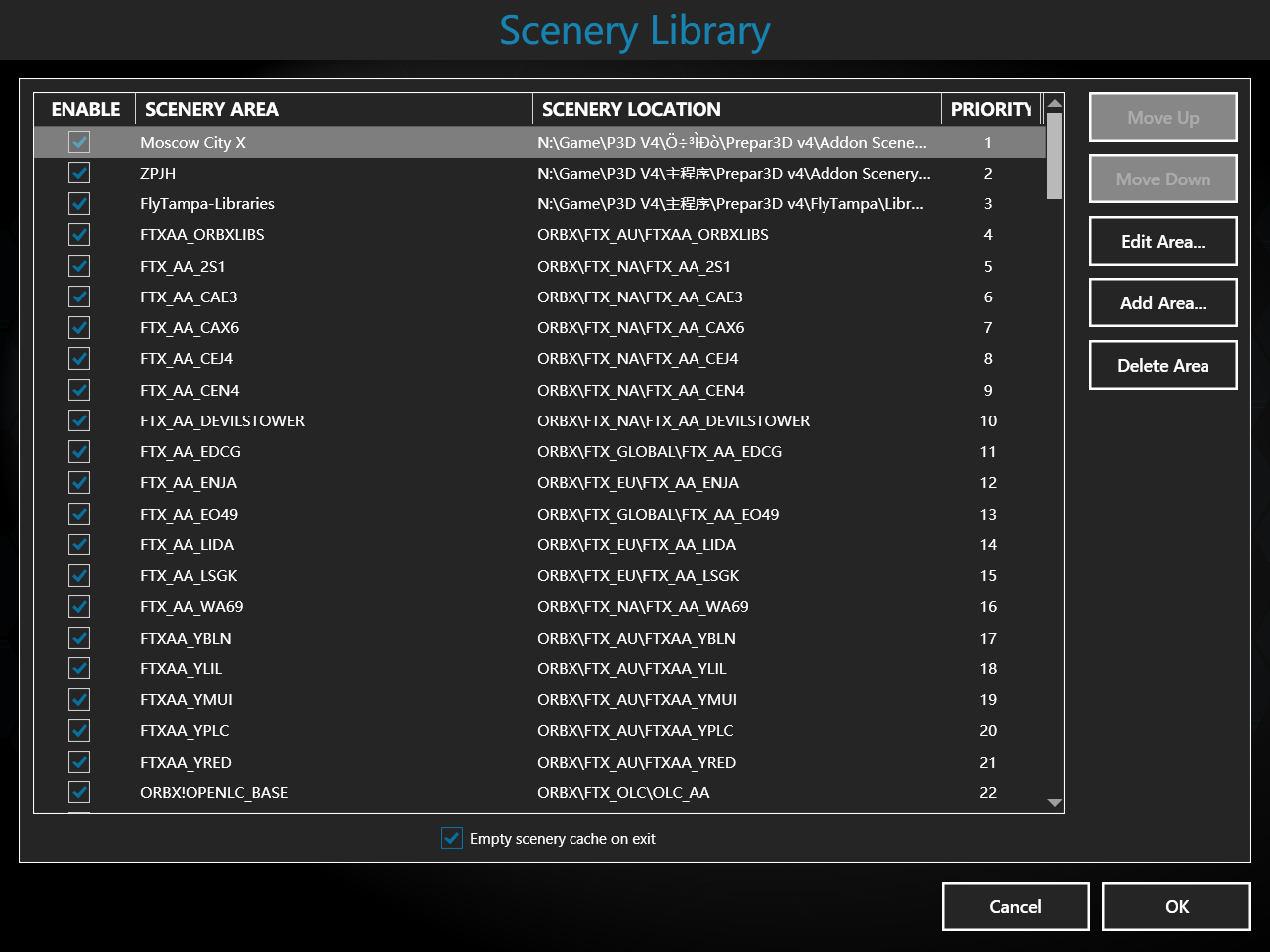Image resolution: width=1270 pixels, height=952 pixels.
Task: Toggle the ZPJH scenery enable checkbox
Action: (x=79, y=173)
